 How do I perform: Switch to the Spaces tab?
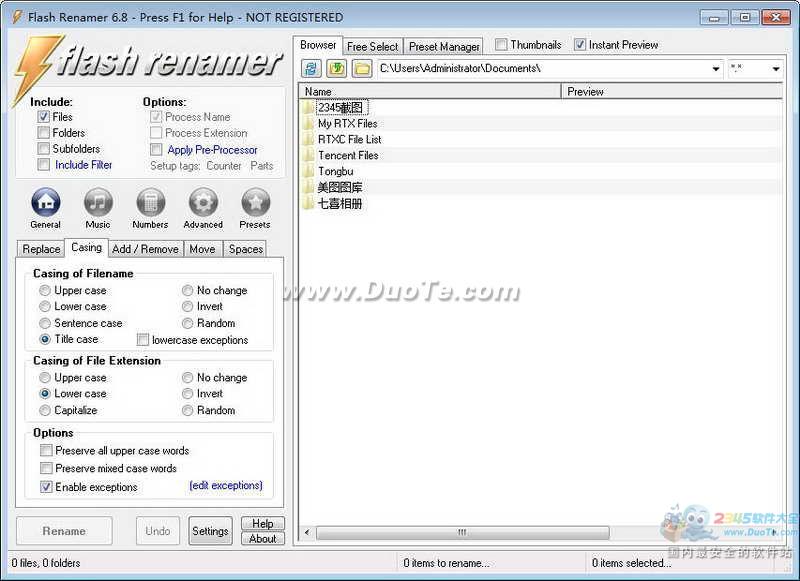pyautogui.click(x=245, y=249)
